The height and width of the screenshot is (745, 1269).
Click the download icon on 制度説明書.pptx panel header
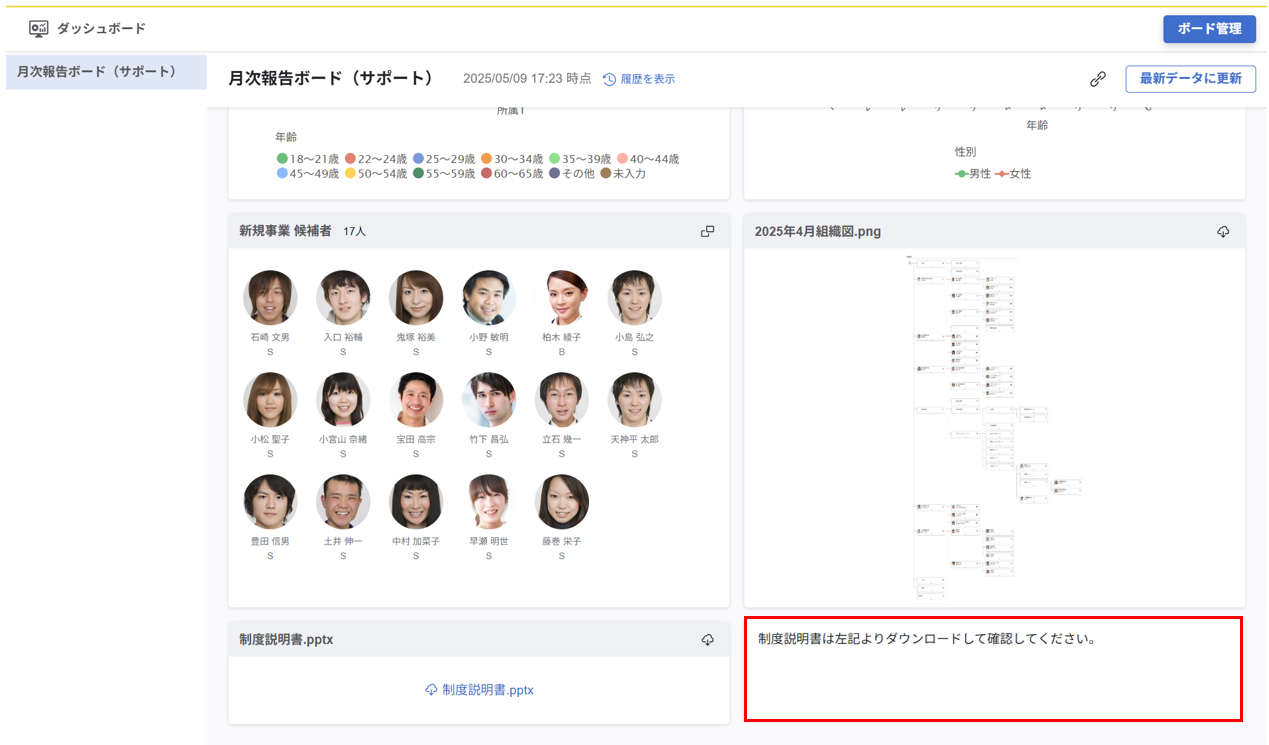[x=708, y=638]
